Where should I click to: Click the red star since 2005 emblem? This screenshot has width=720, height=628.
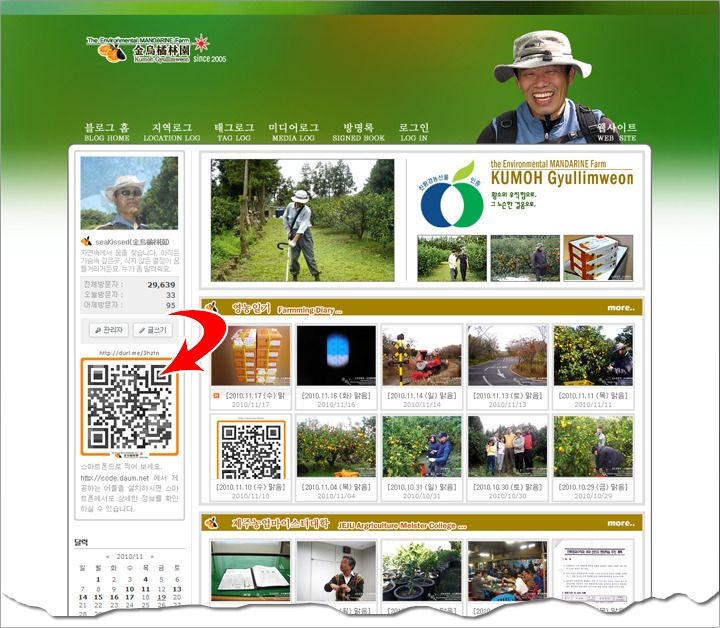(209, 48)
